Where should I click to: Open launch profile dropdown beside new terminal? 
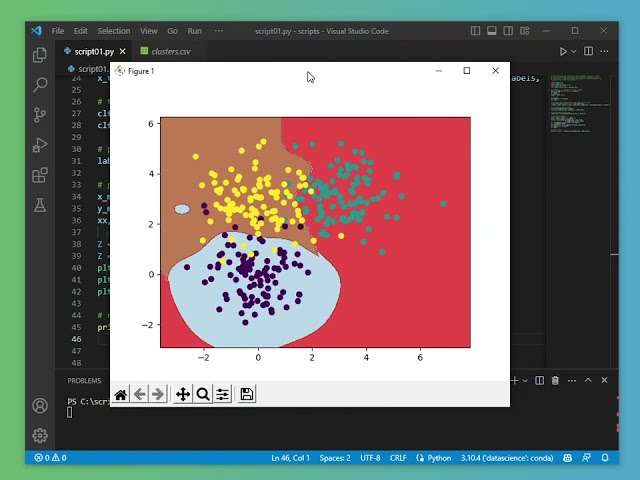tap(525, 380)
